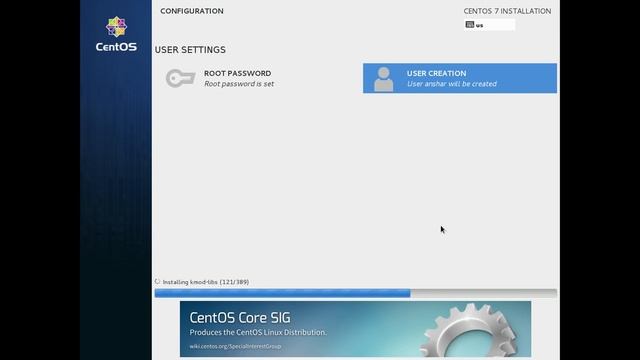Screen dimensions: 640x360
Task: Click the 'Root password is set' text
Action: click(x=239, y=84)
